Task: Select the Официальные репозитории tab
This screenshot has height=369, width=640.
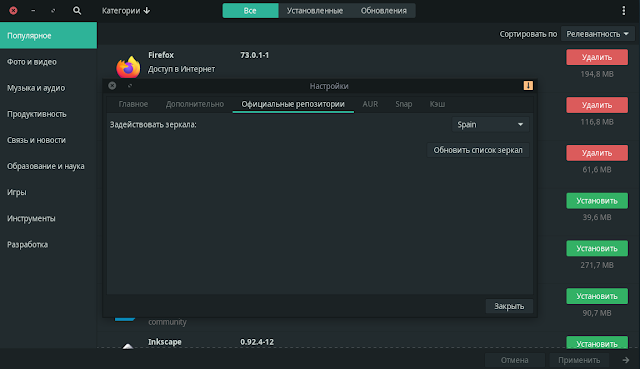Action: tap(293, 104)
